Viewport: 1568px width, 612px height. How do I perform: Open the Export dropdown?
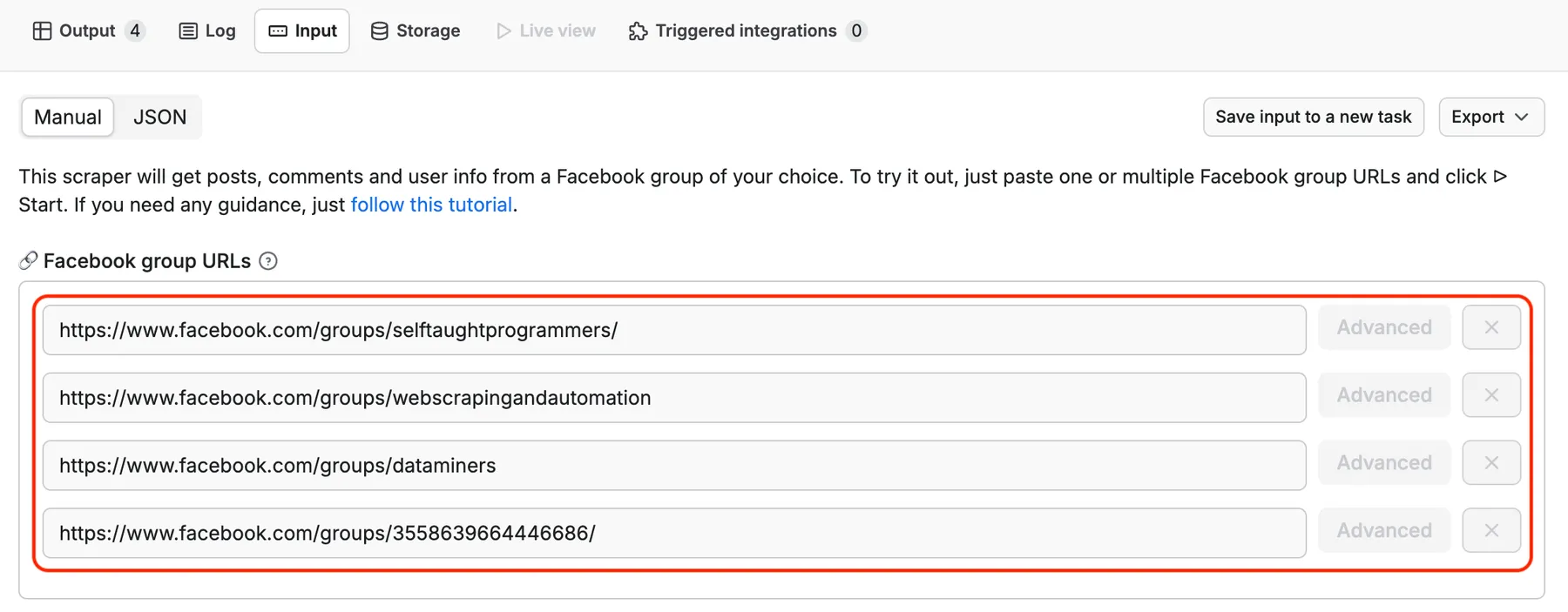click(1490, 117)
